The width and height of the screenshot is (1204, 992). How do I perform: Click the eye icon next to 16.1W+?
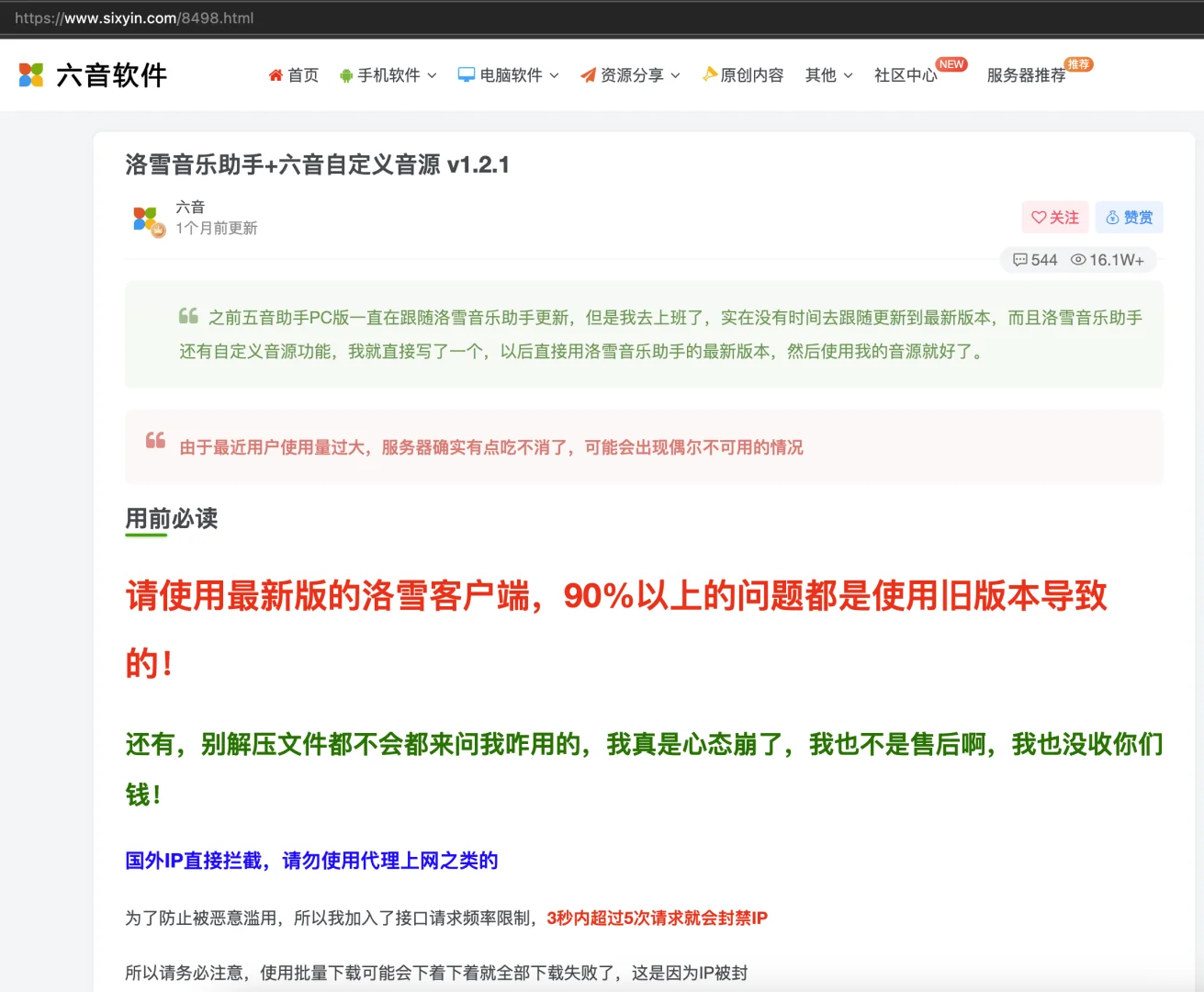pyautogui.click(x=1079, y=260)
